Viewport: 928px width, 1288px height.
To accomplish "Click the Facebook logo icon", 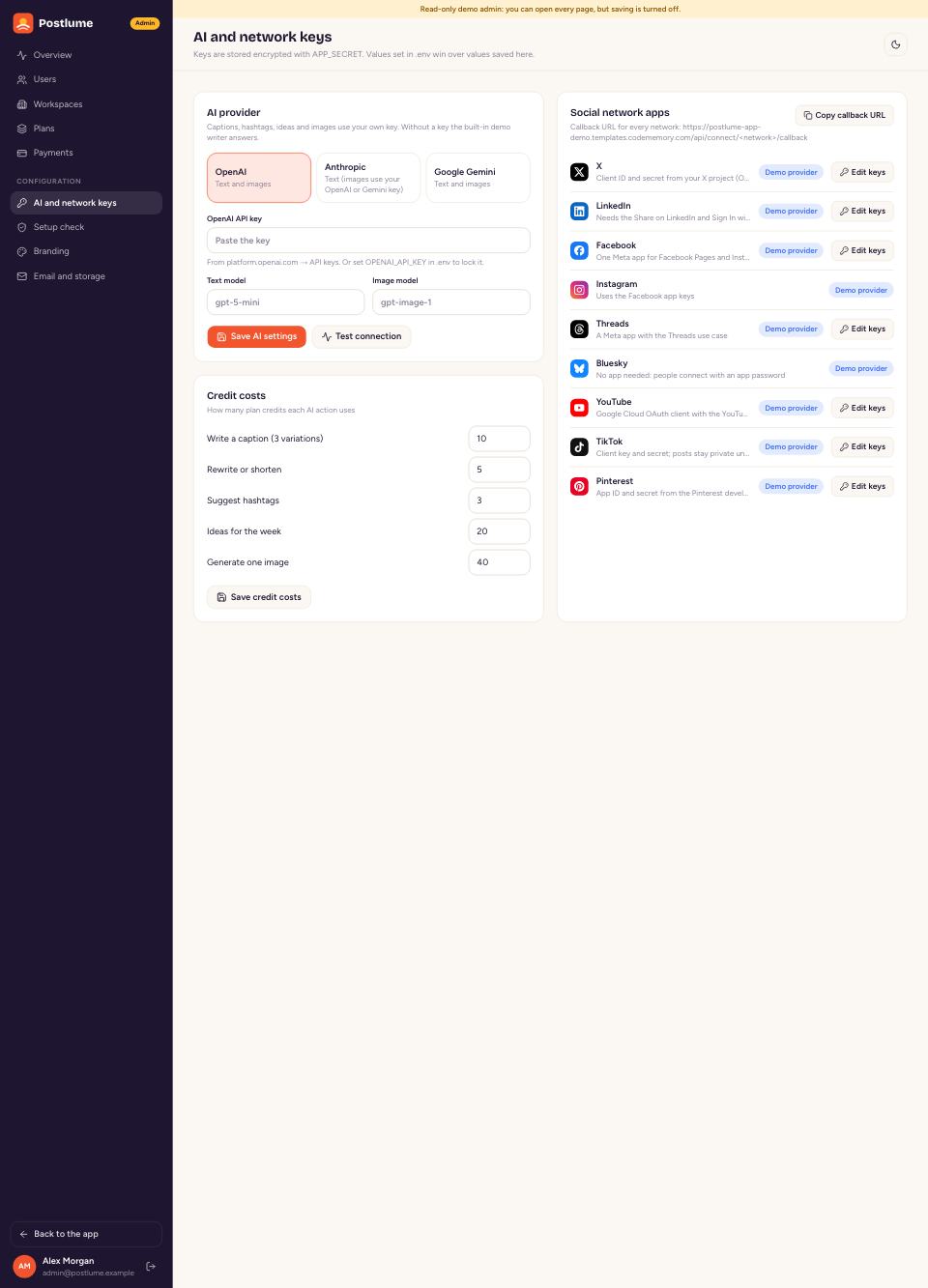I will pos(579,250).
